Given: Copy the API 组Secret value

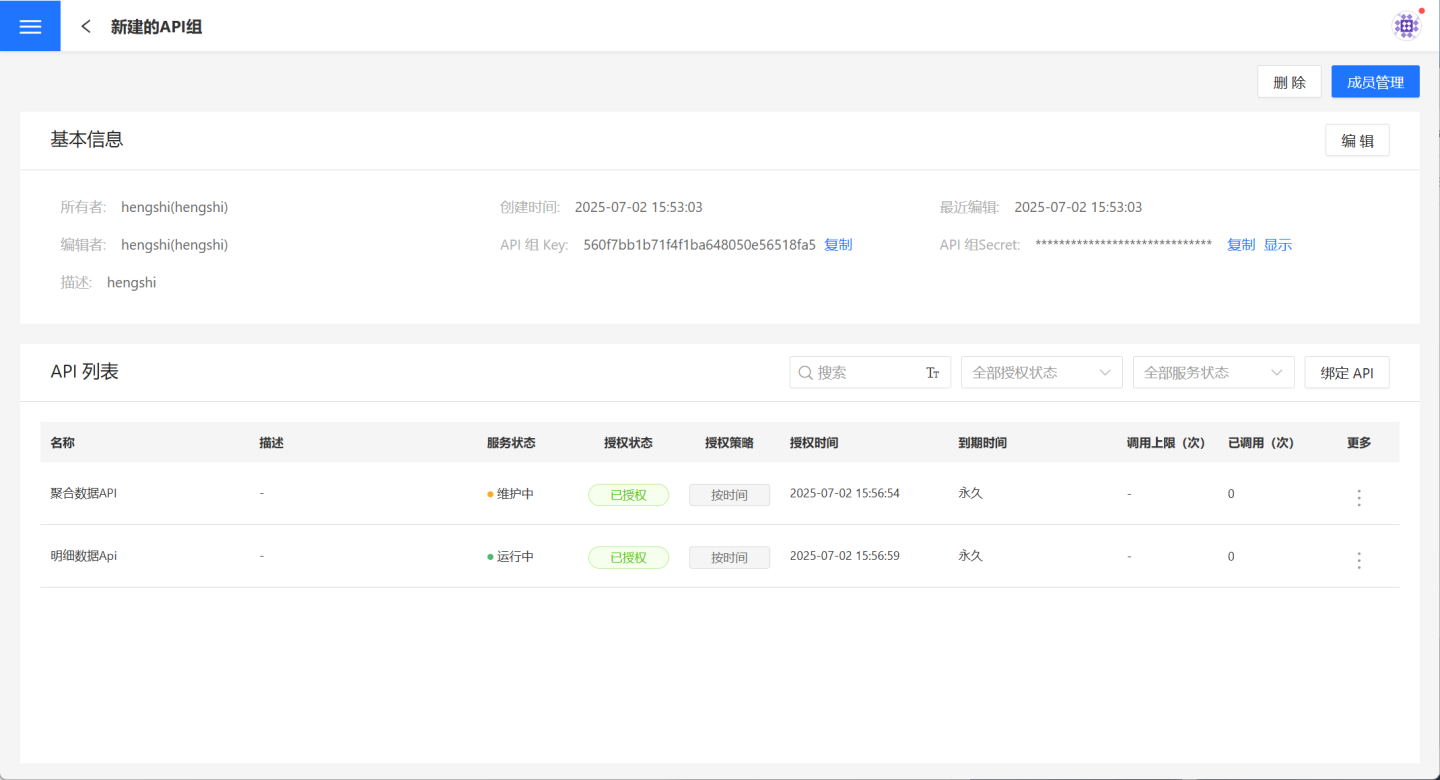Looking at the screenshot, I should click(1240, 245).
